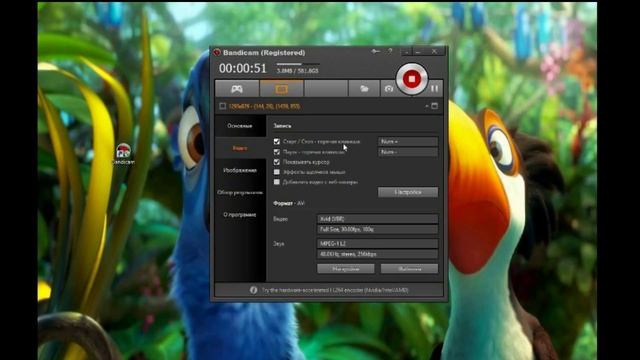This screenshot has width=640, height=360.
Task: Click the format presets button at bottom right
Action: [409, 269]
